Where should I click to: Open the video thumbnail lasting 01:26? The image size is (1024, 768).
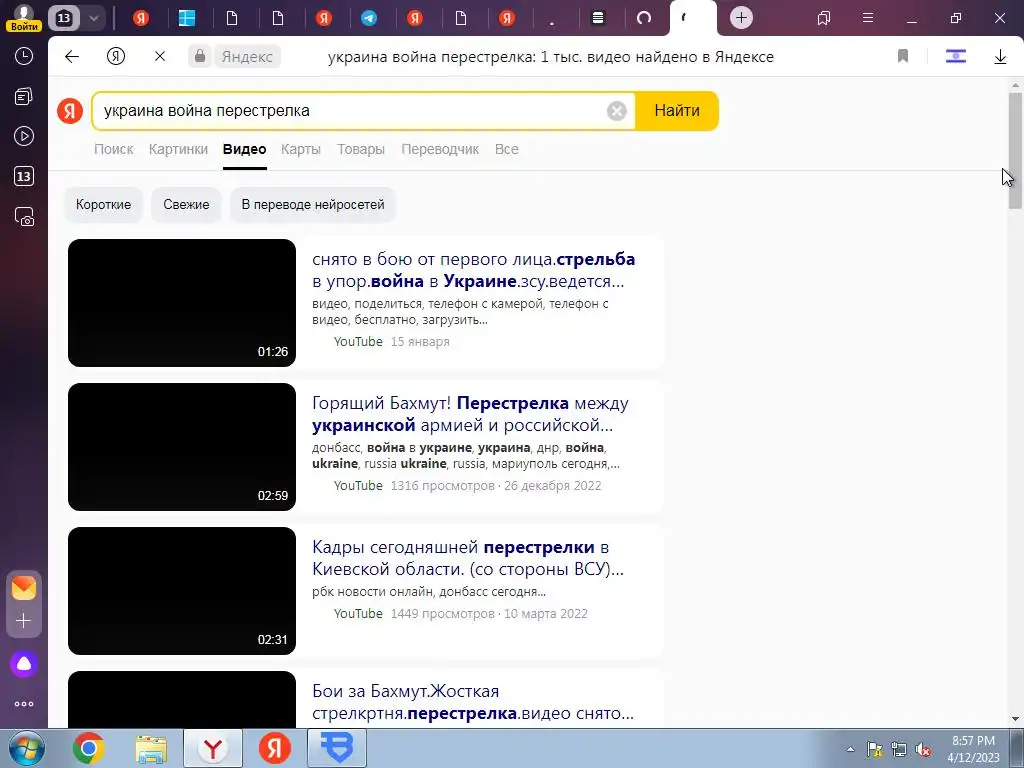182,303
